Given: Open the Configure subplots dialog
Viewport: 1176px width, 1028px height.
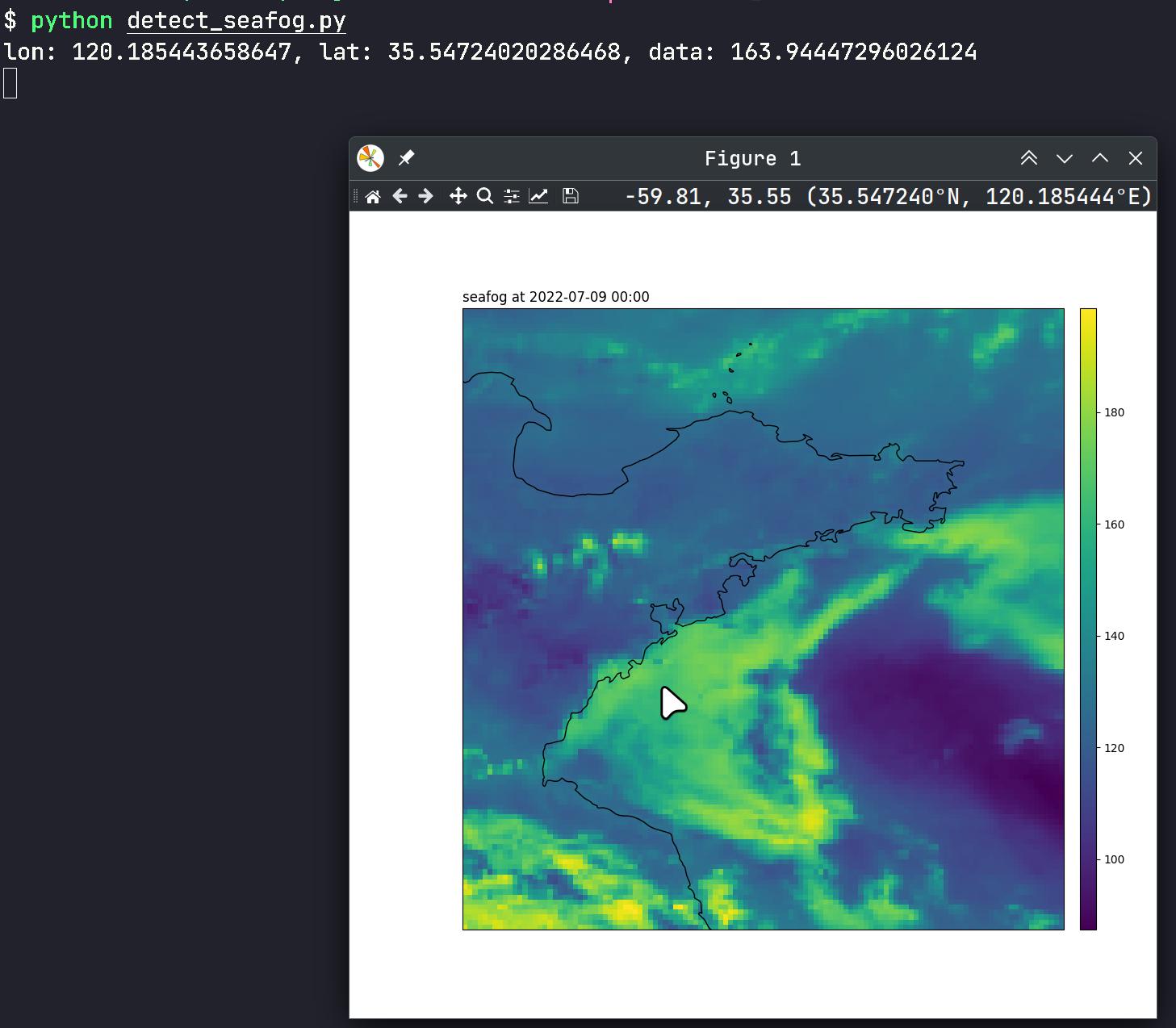Looking at the screenshot, I should click(512, 196).
